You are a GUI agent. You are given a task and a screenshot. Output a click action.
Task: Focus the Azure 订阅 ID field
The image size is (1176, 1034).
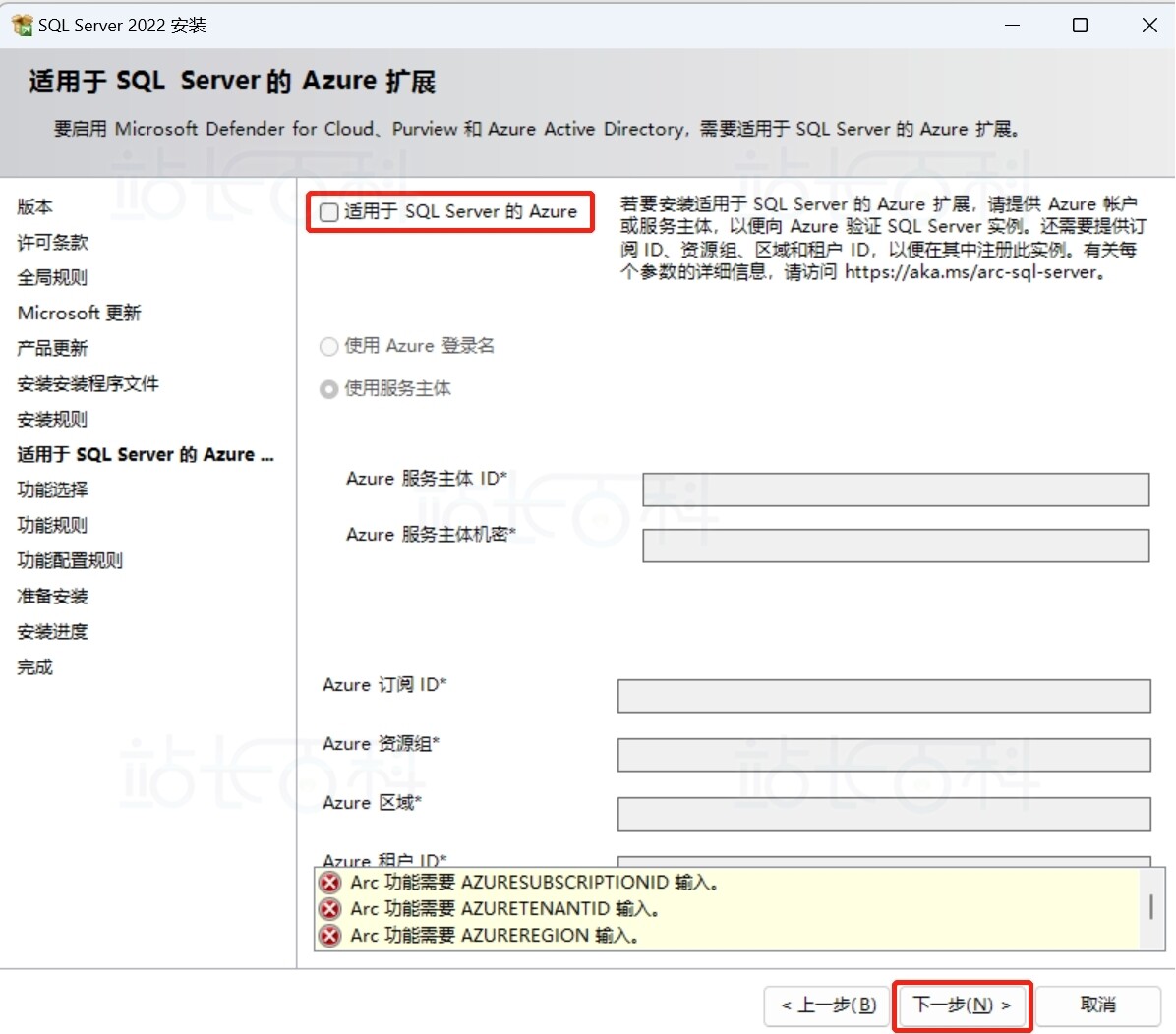[884, 696]
